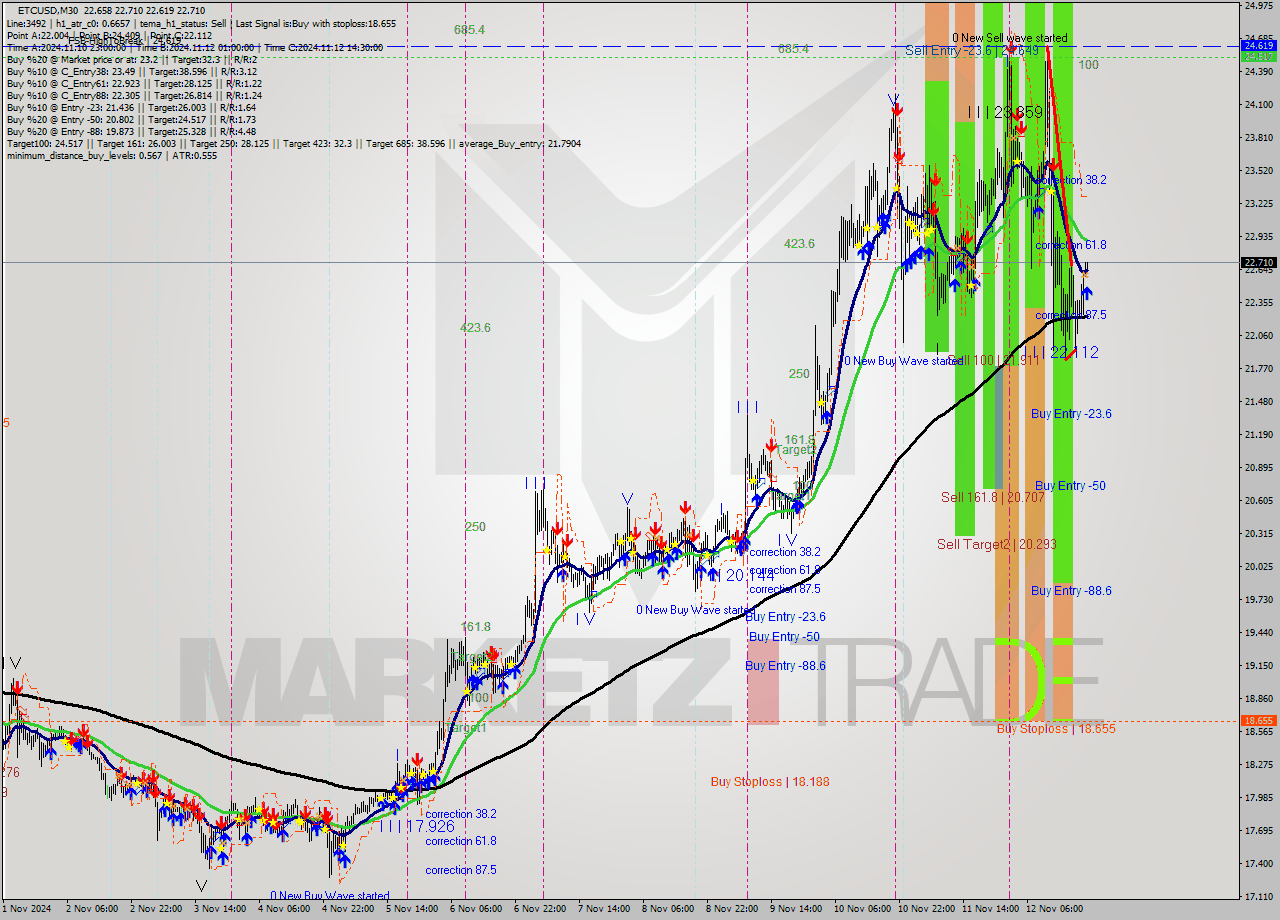Select the 'Point A:22.004' info line
Viewport: 1280px width, 920px height.
coord(110,35)
